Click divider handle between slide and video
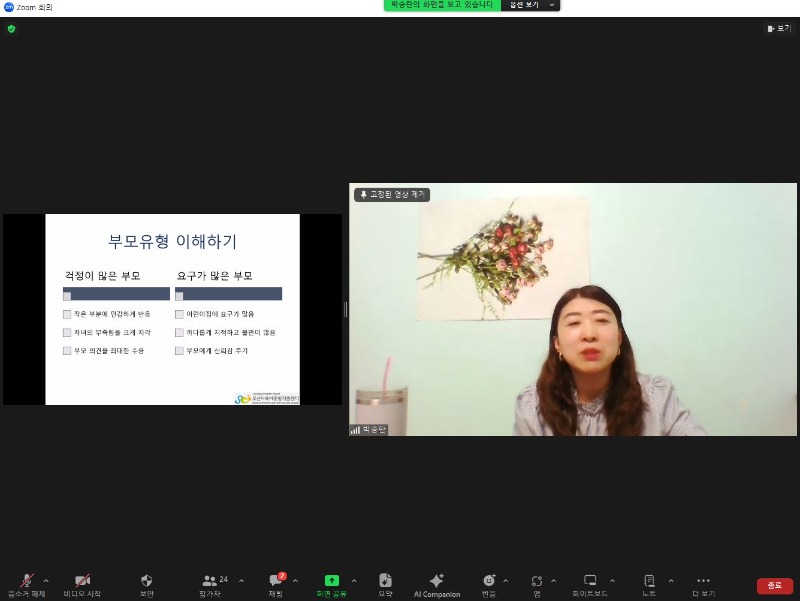 (x=346, y=309)
